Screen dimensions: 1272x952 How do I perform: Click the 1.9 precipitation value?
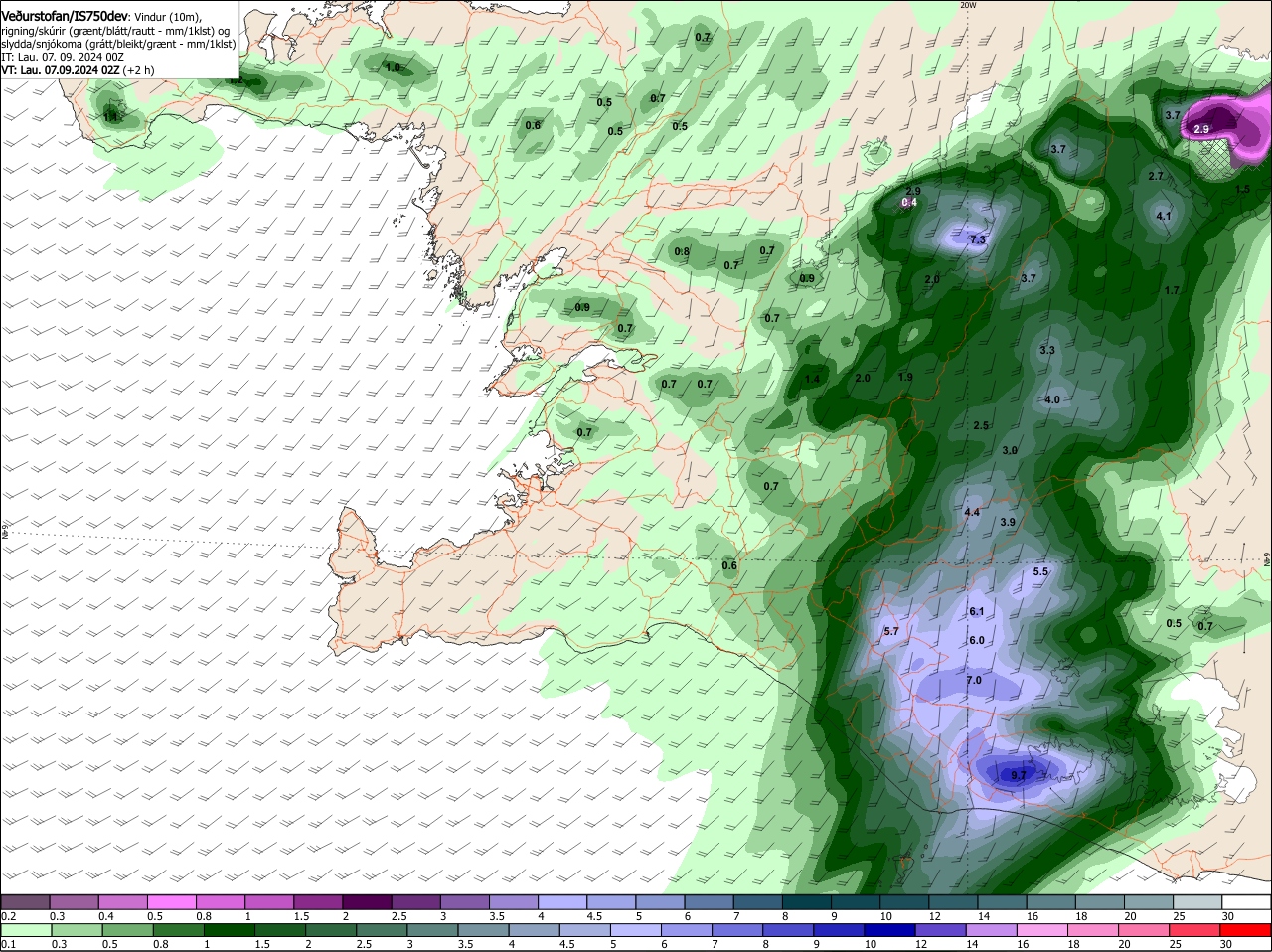(904, 378)
